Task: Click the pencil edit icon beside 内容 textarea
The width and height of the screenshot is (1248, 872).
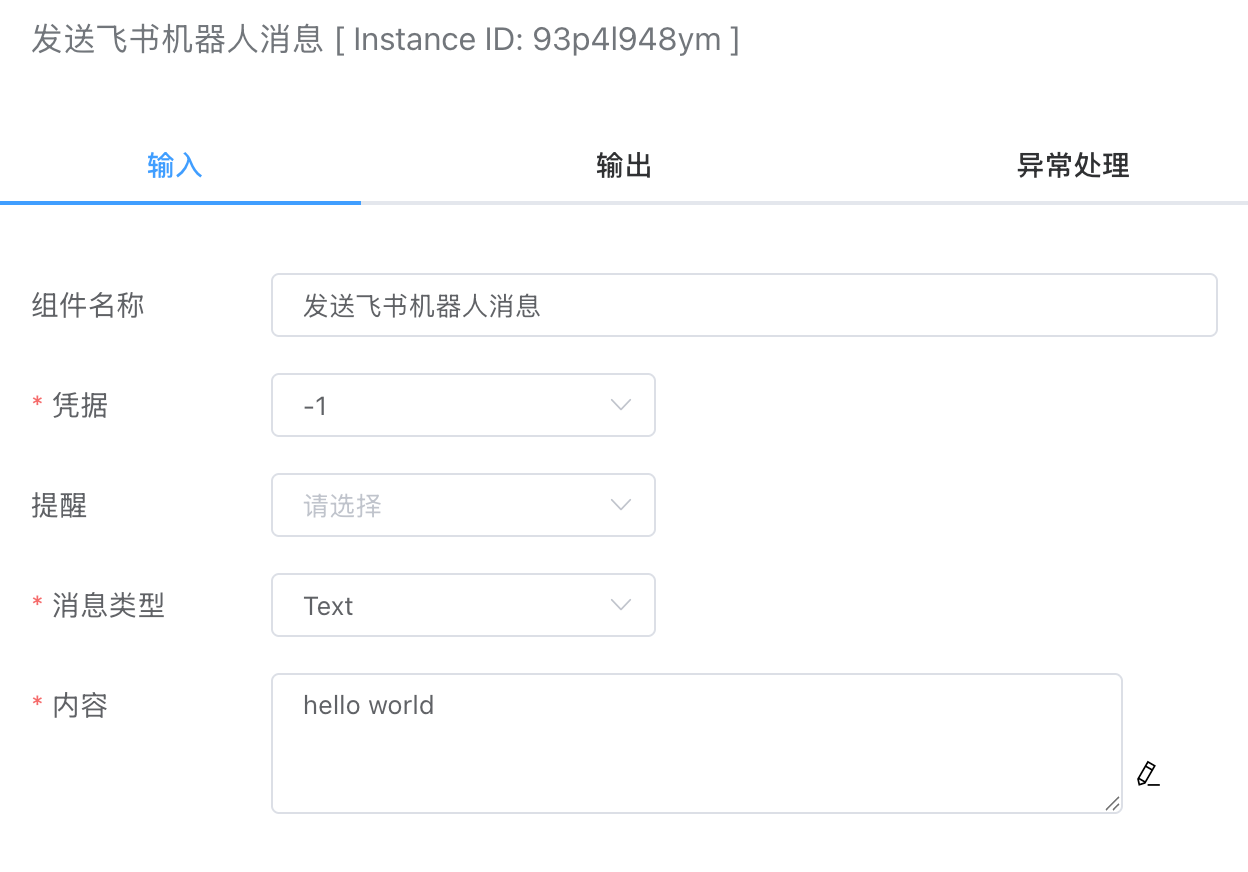Action: coord(1147,773)
